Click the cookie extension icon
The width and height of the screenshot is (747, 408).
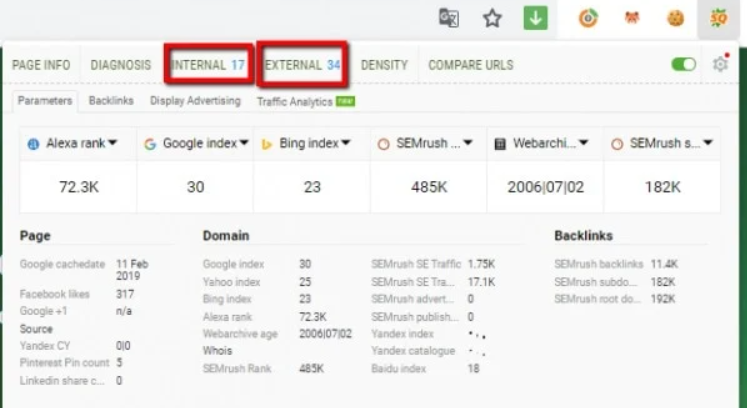click(675, 18)
